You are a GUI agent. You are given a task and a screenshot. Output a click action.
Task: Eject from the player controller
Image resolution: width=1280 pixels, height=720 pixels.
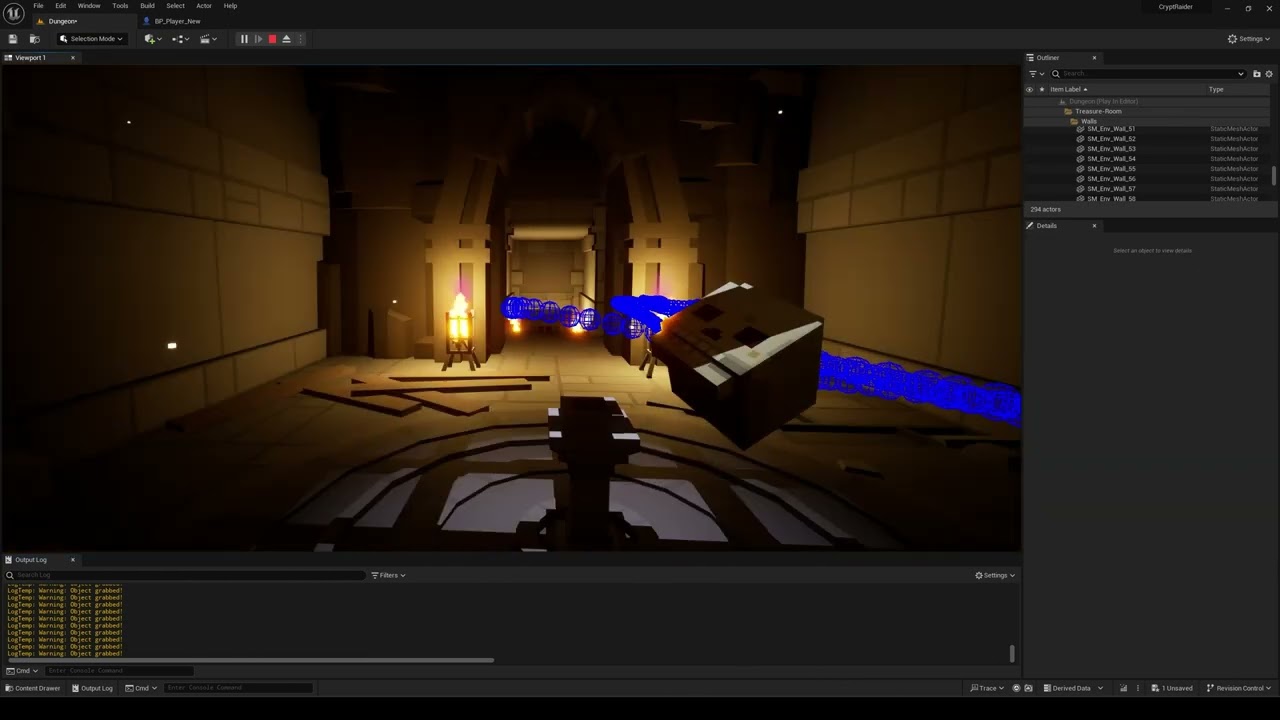pyautogui.click(x=286, y=39)
